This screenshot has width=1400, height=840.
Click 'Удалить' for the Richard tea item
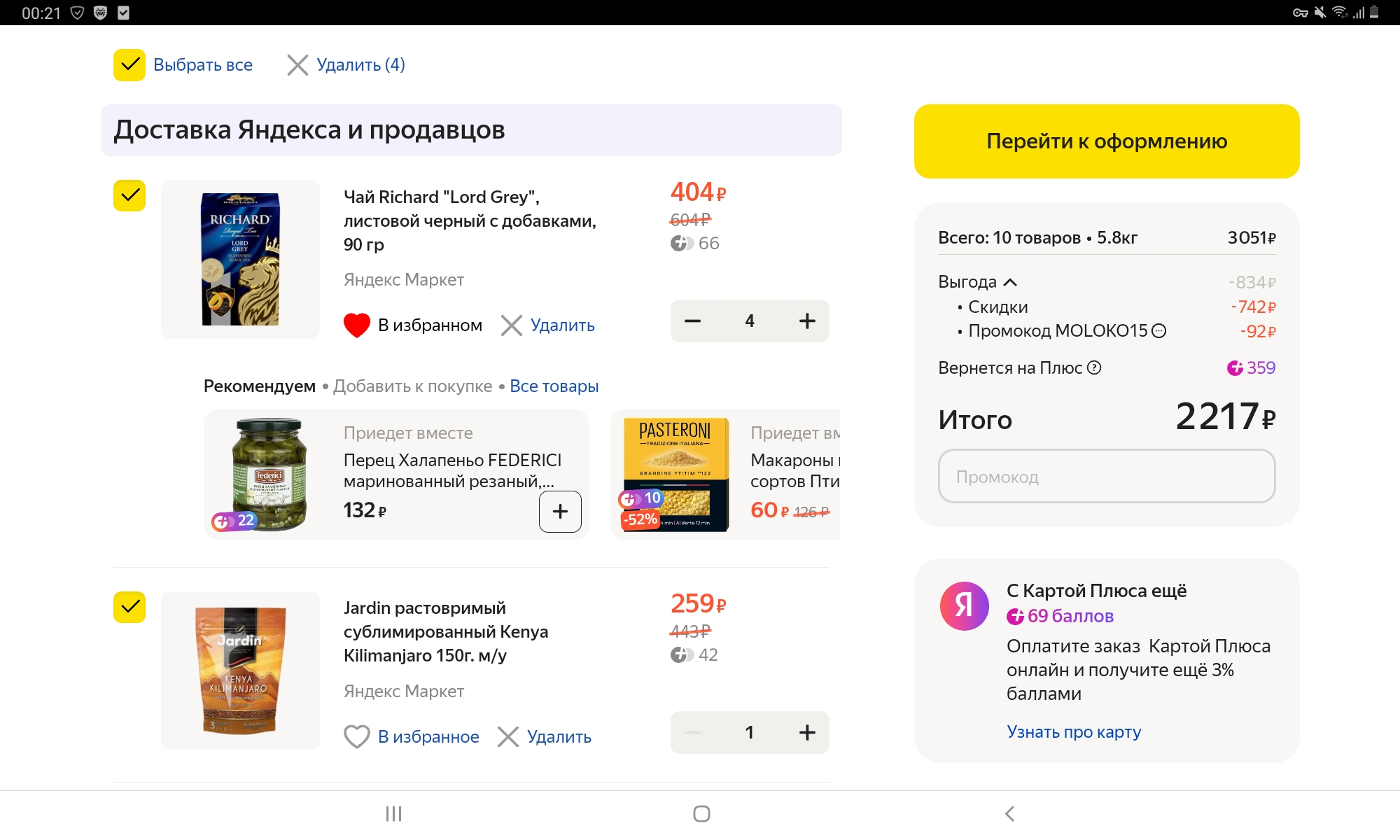pyautogui.click(x=562, y=325)
